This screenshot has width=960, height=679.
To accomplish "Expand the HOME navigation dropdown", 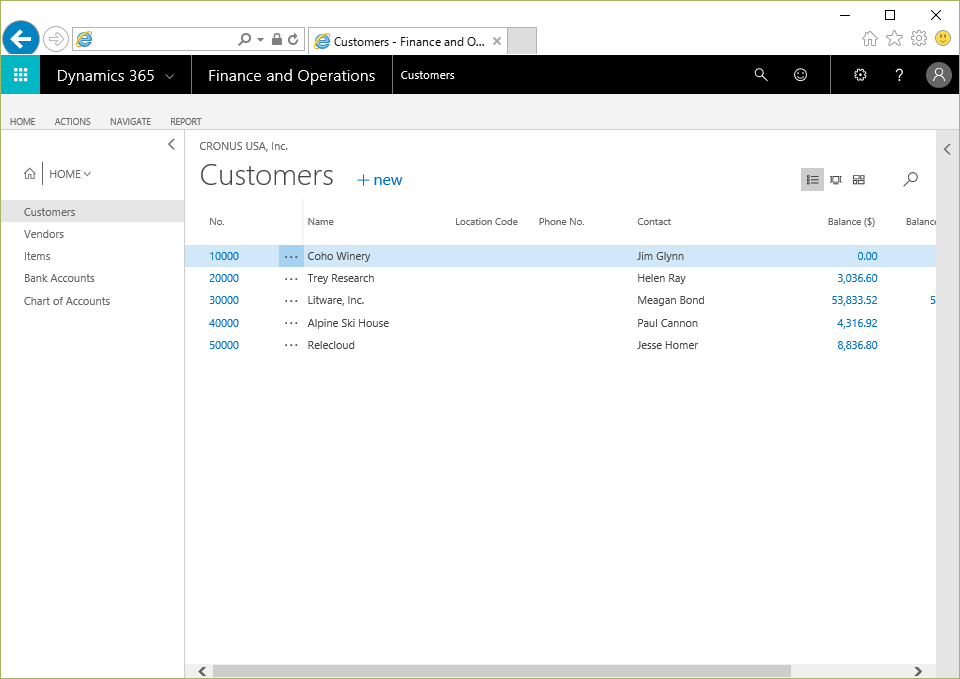I will [70, 174].
